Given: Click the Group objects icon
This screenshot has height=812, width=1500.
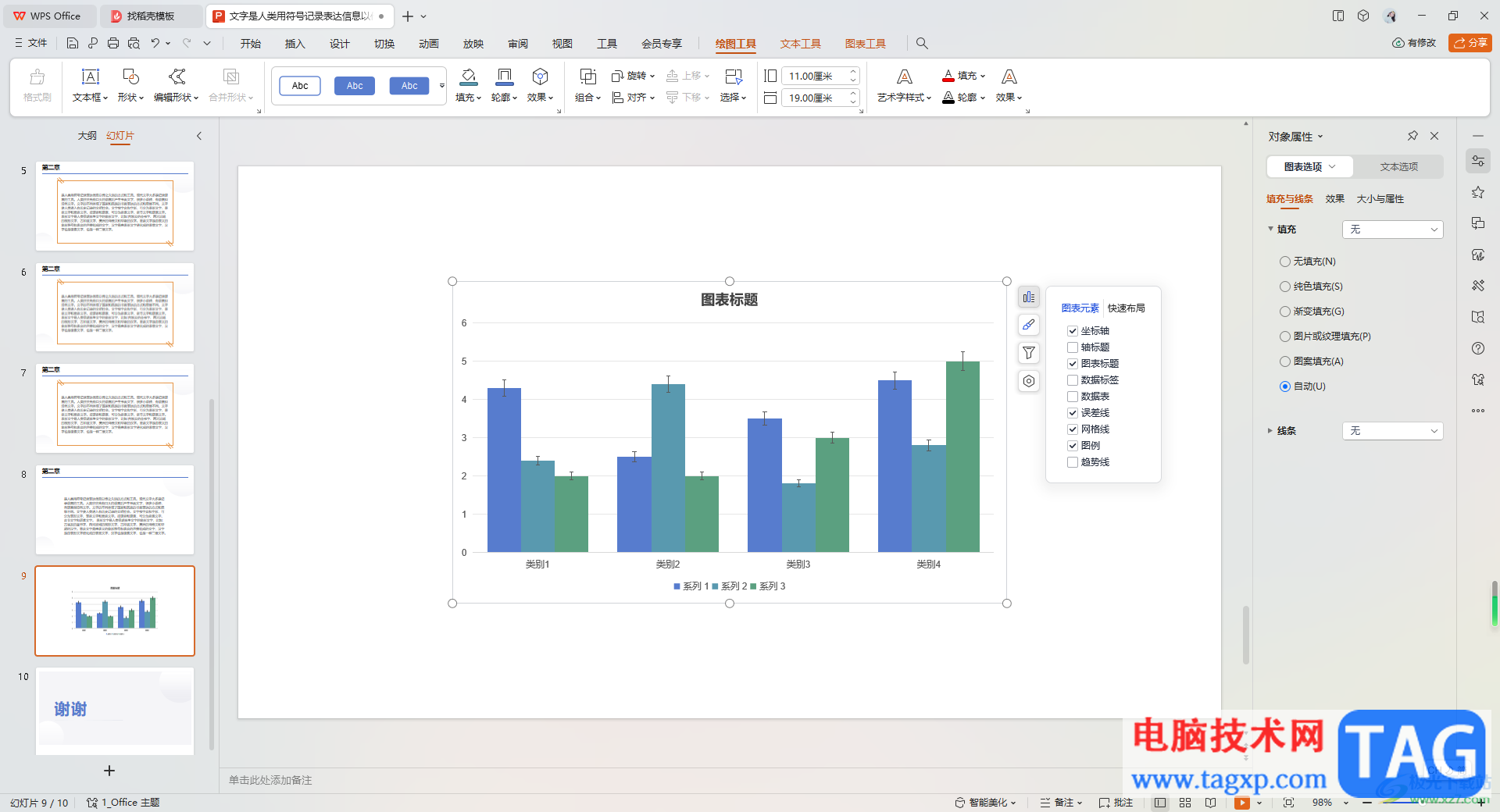Looking at the screenshot, I should point(587,77).
